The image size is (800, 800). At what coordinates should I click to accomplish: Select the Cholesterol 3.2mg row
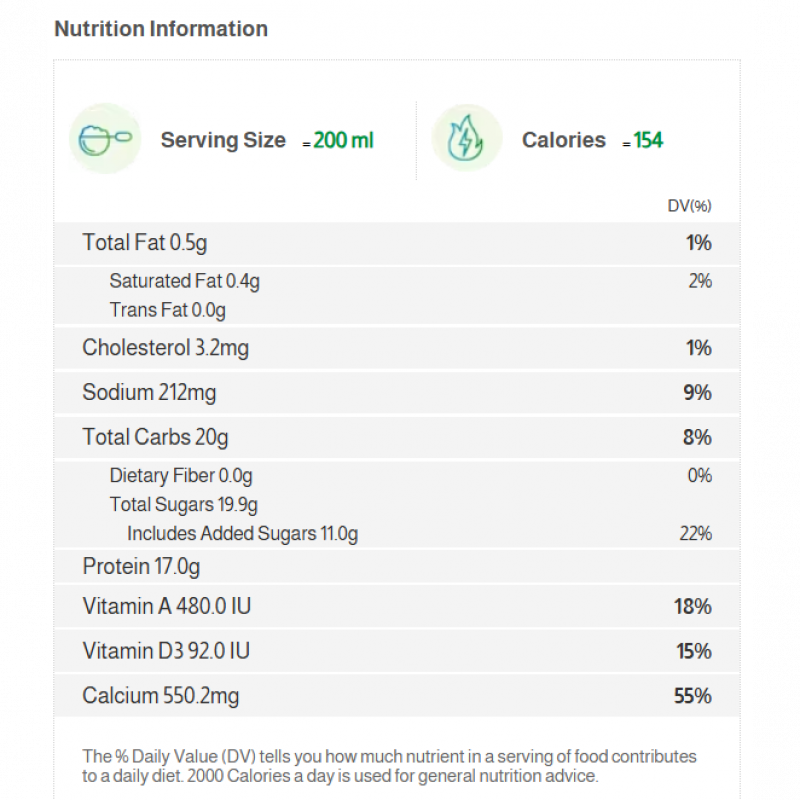point(397,348)
